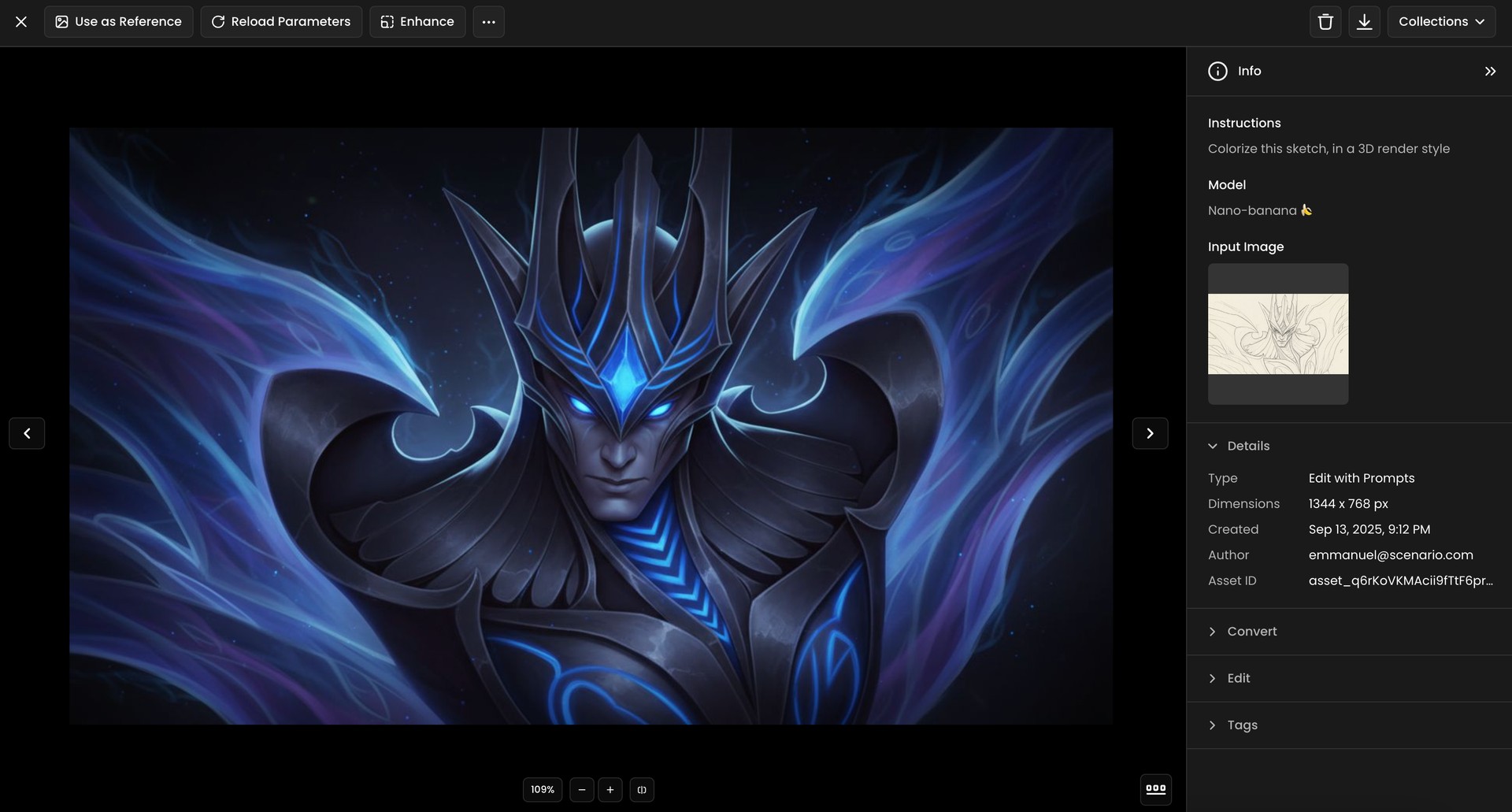This screenshot has width=1512, height=812.
Task: Open the Input Image sketch thumbnail
Action: tap(1277, 334)
